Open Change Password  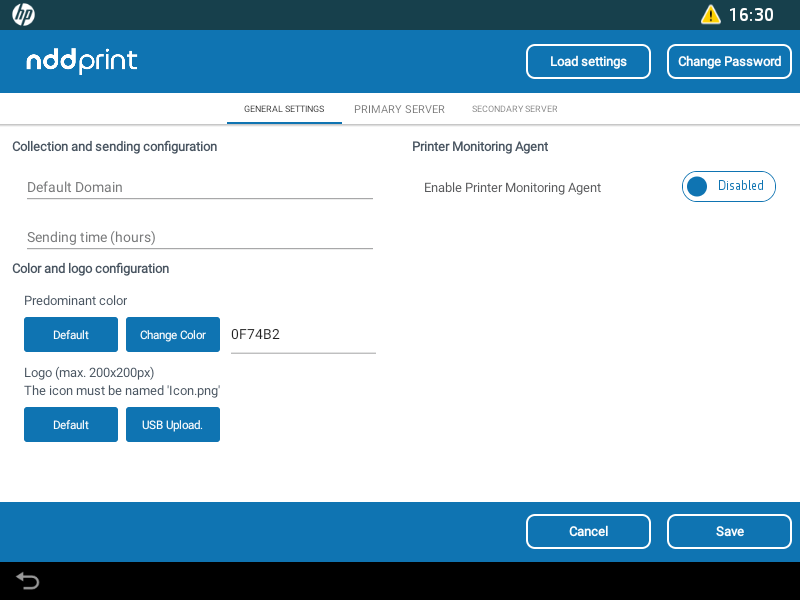click(x=729, y=61)
